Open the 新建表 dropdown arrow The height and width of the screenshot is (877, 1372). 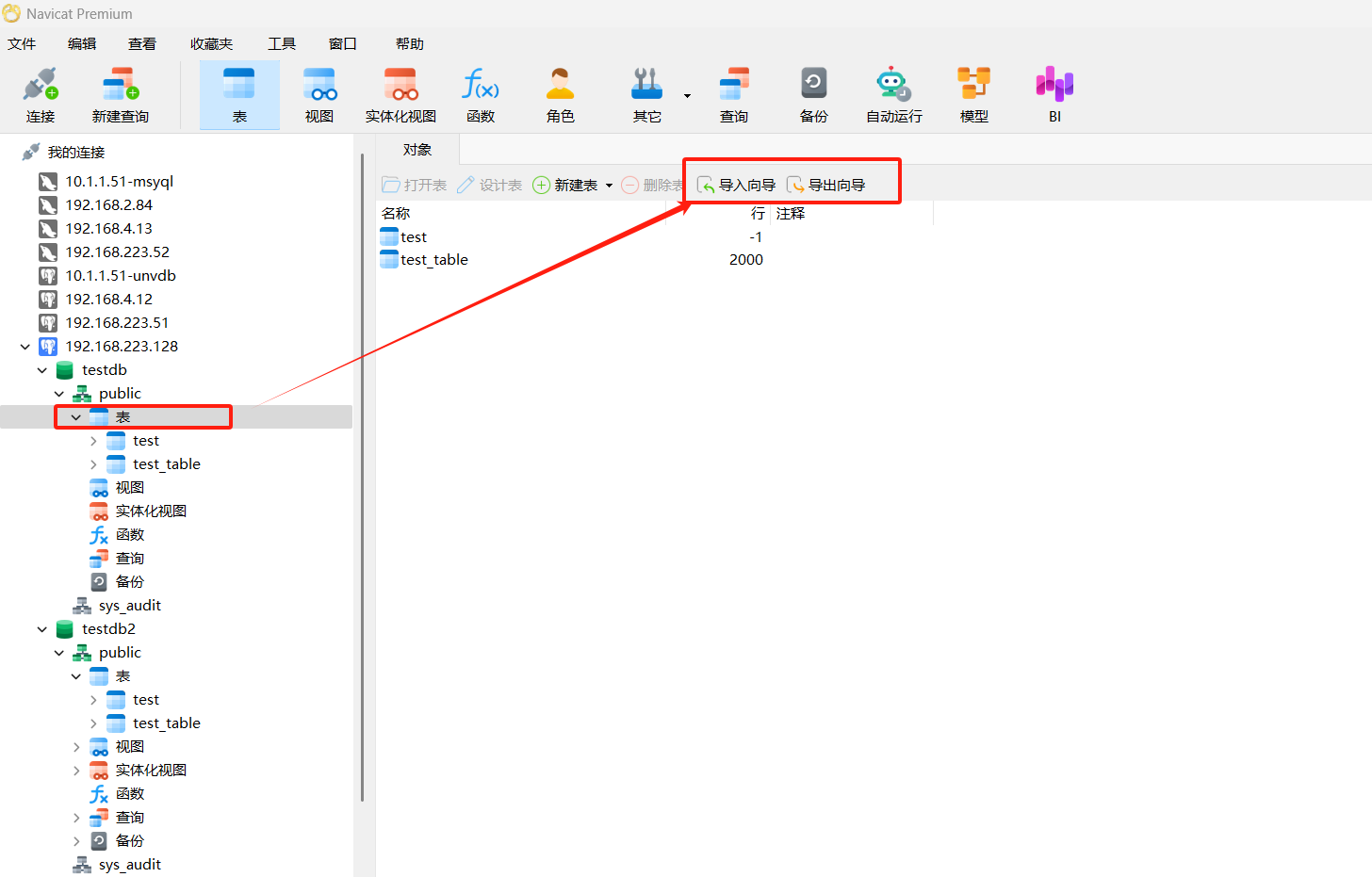609,186
